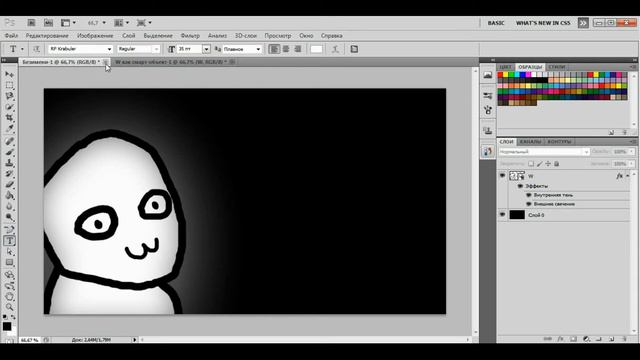Align text left in options bar
This screenshot has height=360, width=640.
tap(274, 49)
